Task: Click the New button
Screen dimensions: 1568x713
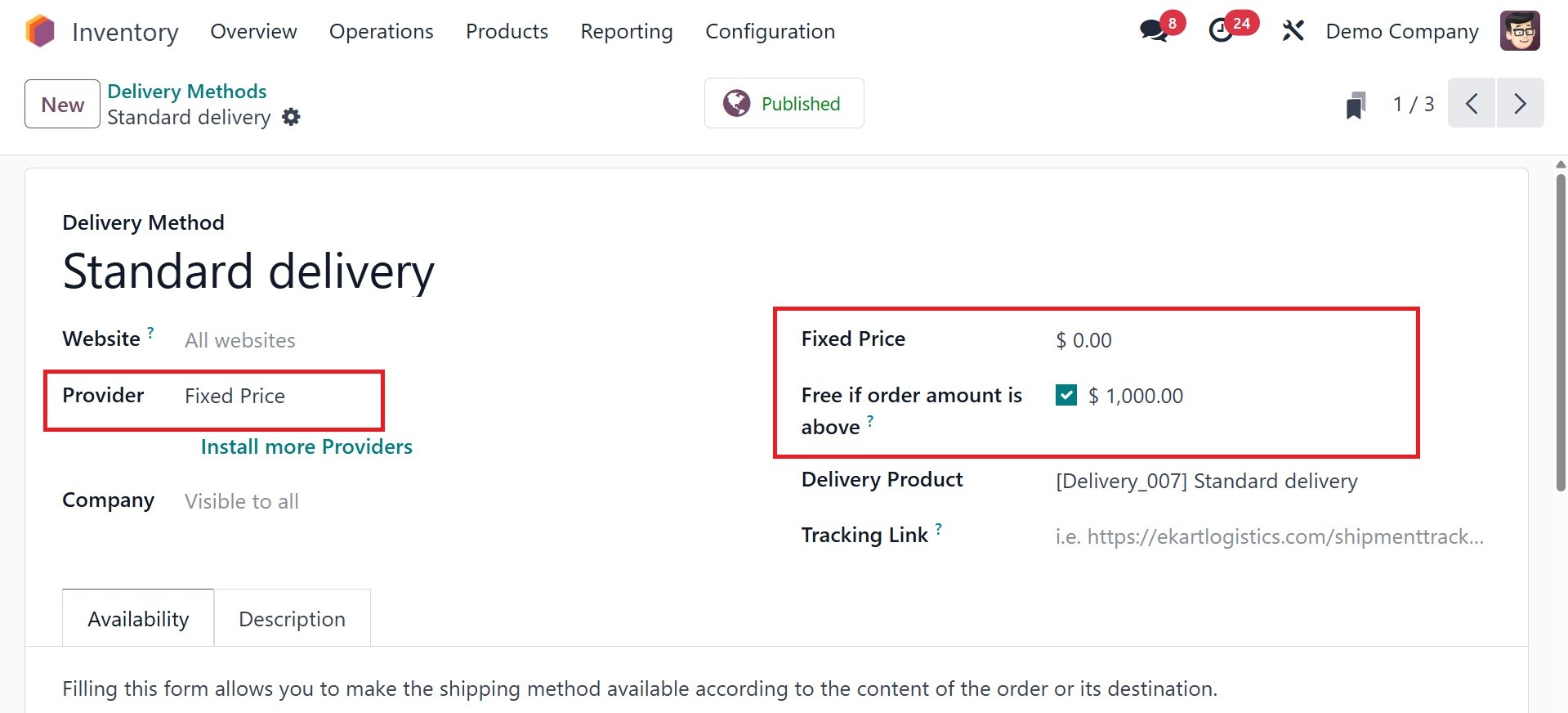Action: [62, 105]
